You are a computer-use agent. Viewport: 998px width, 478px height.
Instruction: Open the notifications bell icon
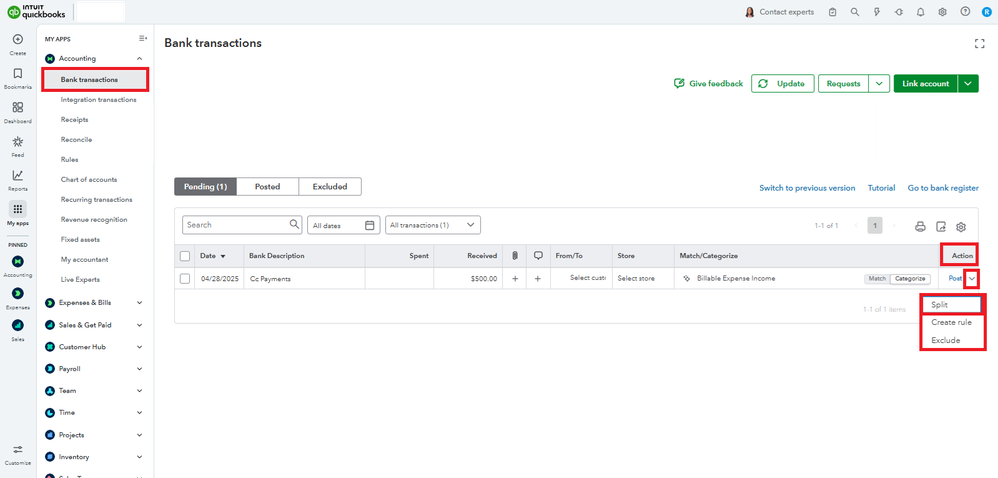[x=920, y=12]
